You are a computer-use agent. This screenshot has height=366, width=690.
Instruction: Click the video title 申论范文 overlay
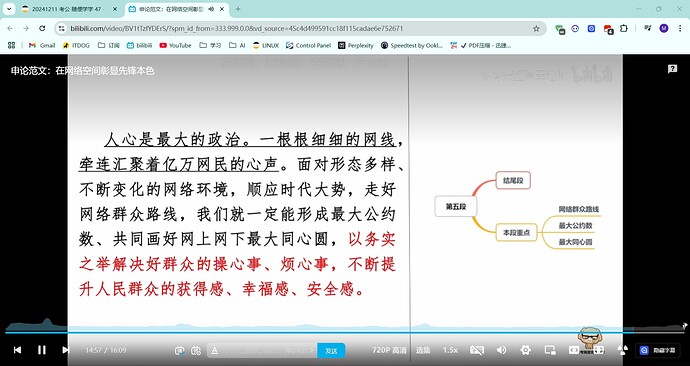(x=83, y=70)
